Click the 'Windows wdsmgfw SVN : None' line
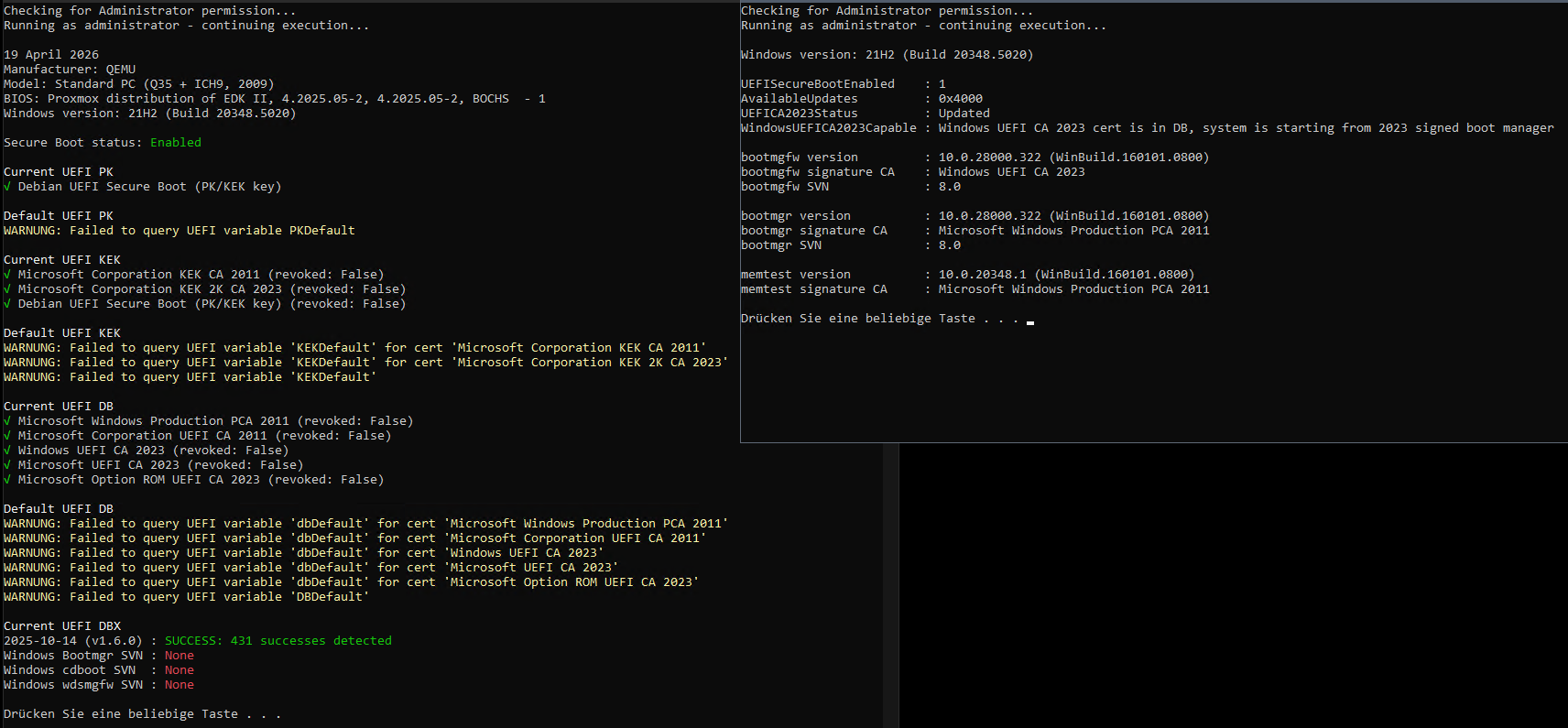Image resolution: width=1568 pixels, height=728 pixels. click(99, 685)
